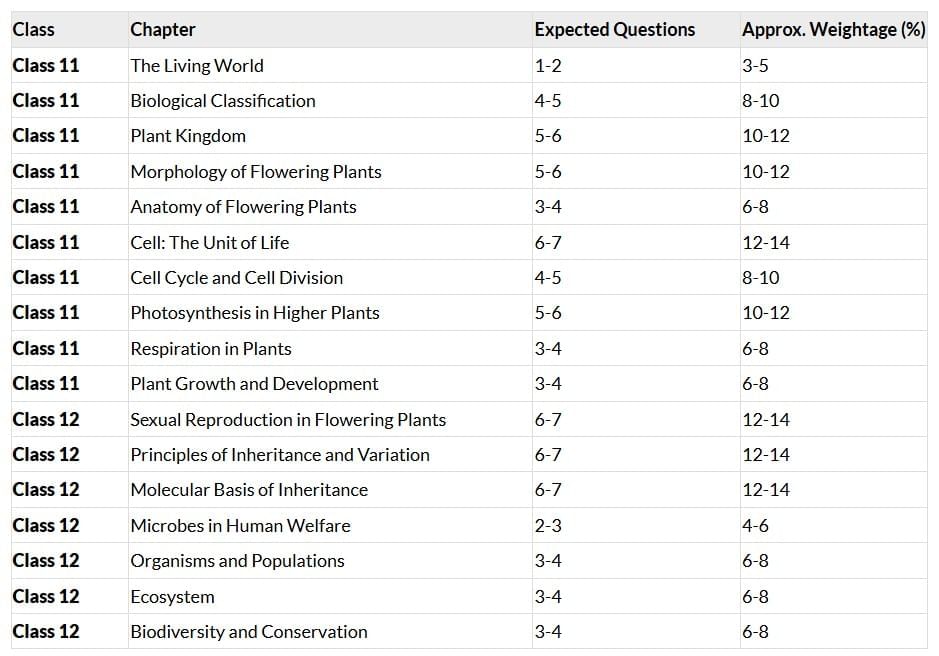Select the "Expected Questions" column header

pos(614,30)
